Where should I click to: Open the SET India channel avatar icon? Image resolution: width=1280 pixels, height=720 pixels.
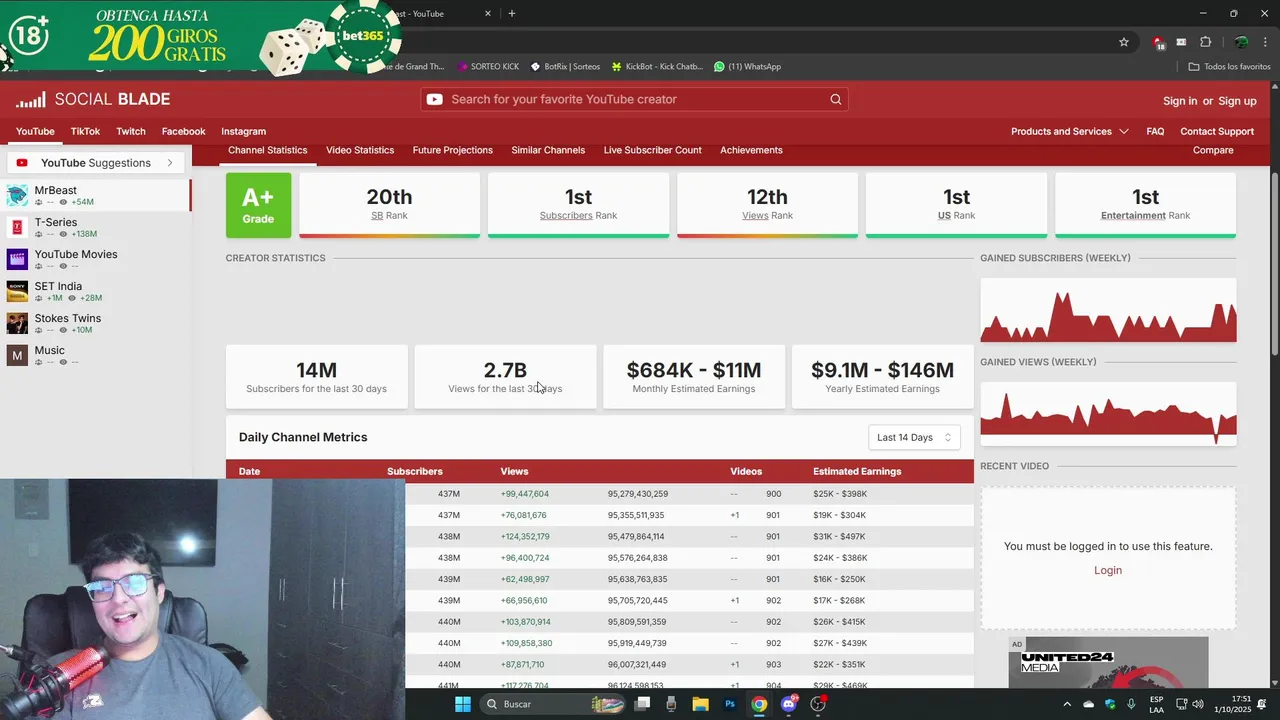pyautogui.click(x=17, y=291)
